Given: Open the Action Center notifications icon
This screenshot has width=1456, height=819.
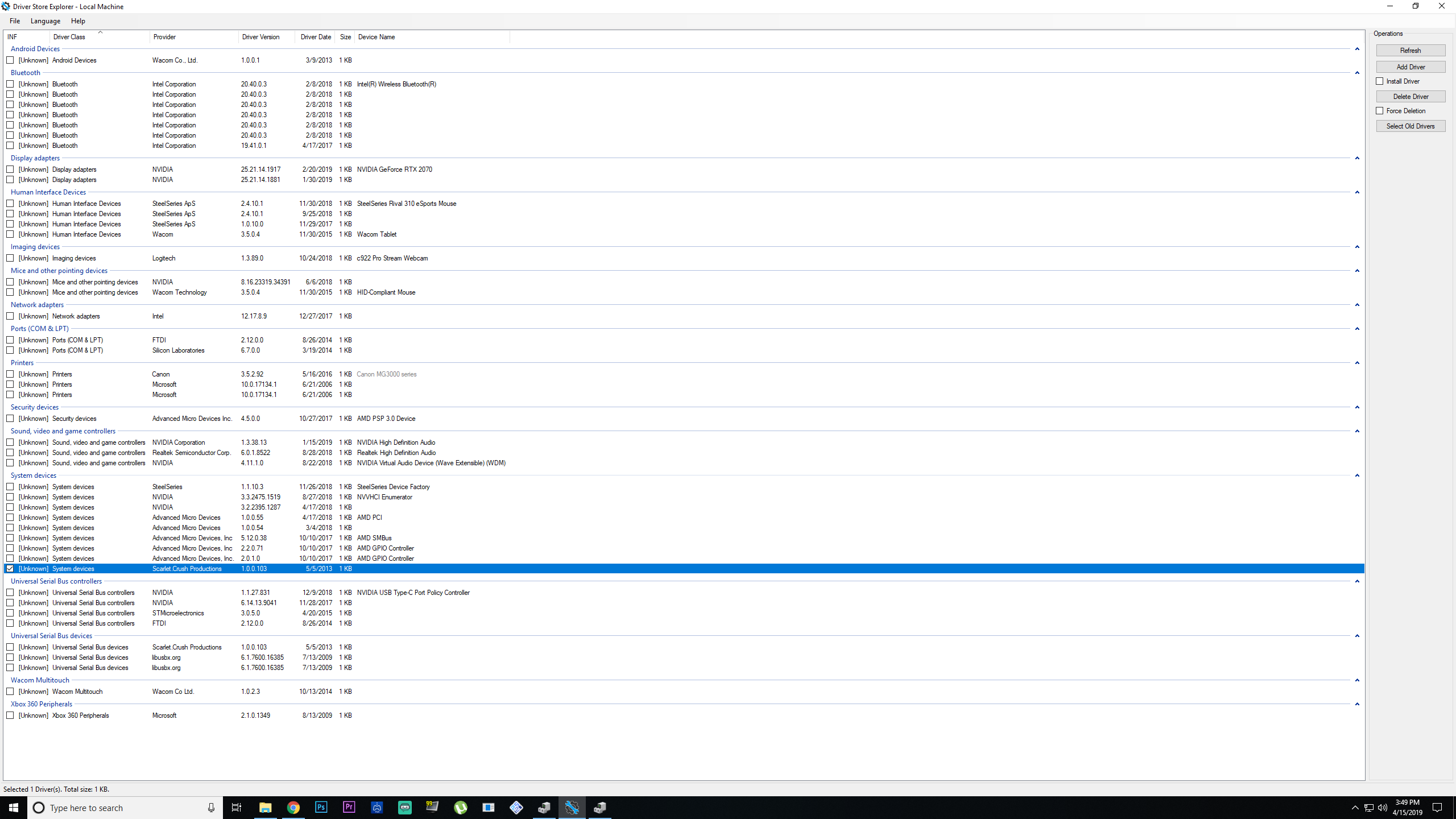Looking at the screenshot, I should (x=1437, y=808).
